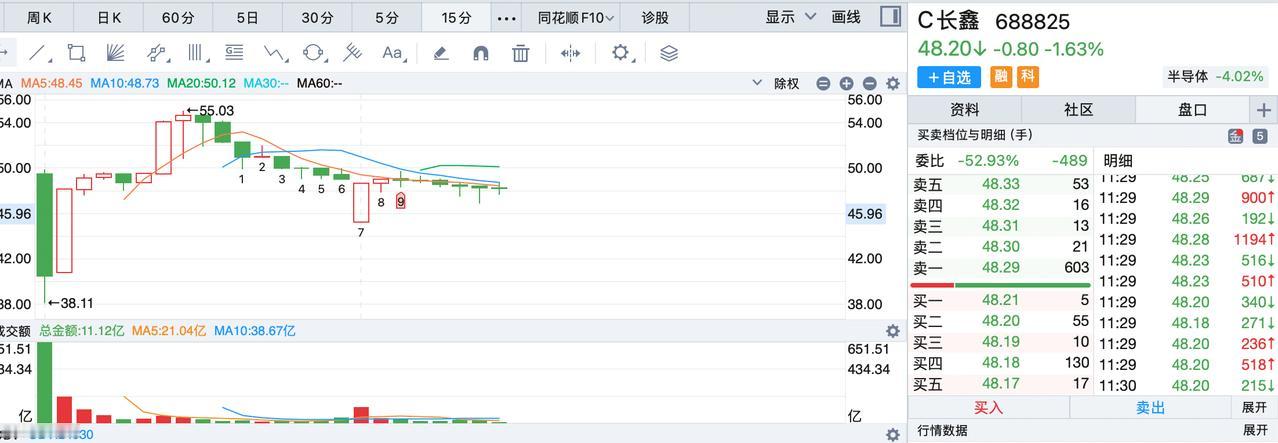
Task: Click 半导体 sector label
Action: point(1187,76)
